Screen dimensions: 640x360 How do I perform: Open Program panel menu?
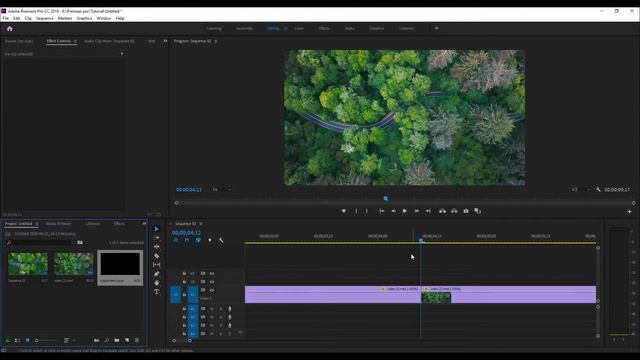pos(216,41)
